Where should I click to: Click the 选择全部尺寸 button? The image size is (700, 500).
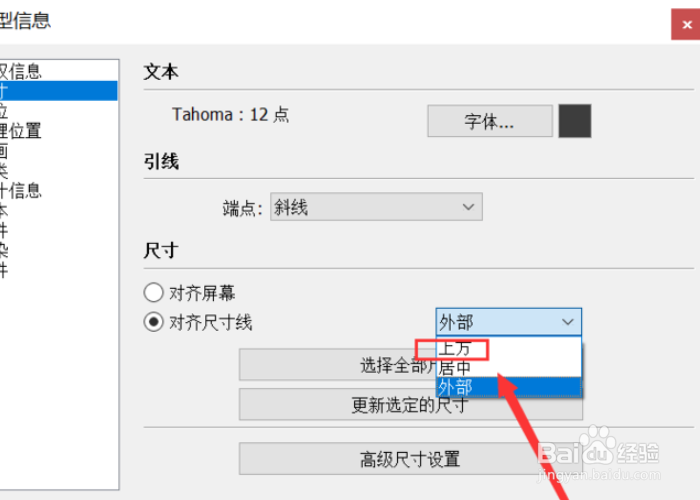click(338, 365)
